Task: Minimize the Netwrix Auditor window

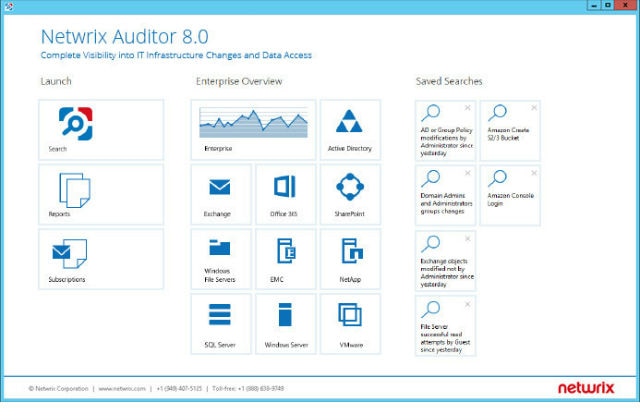Action: (593, 5)
